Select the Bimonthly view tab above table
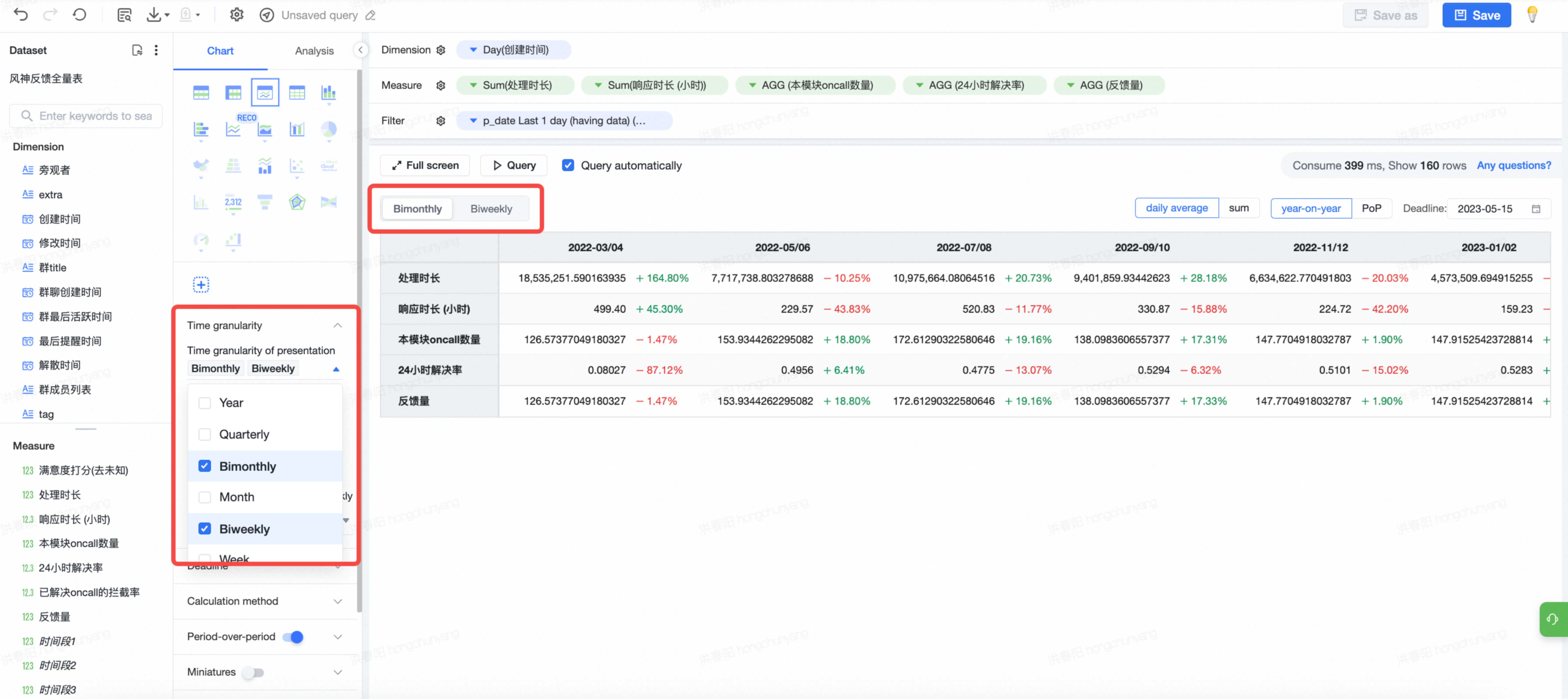 pyautogui.click(x=418, y=209)
